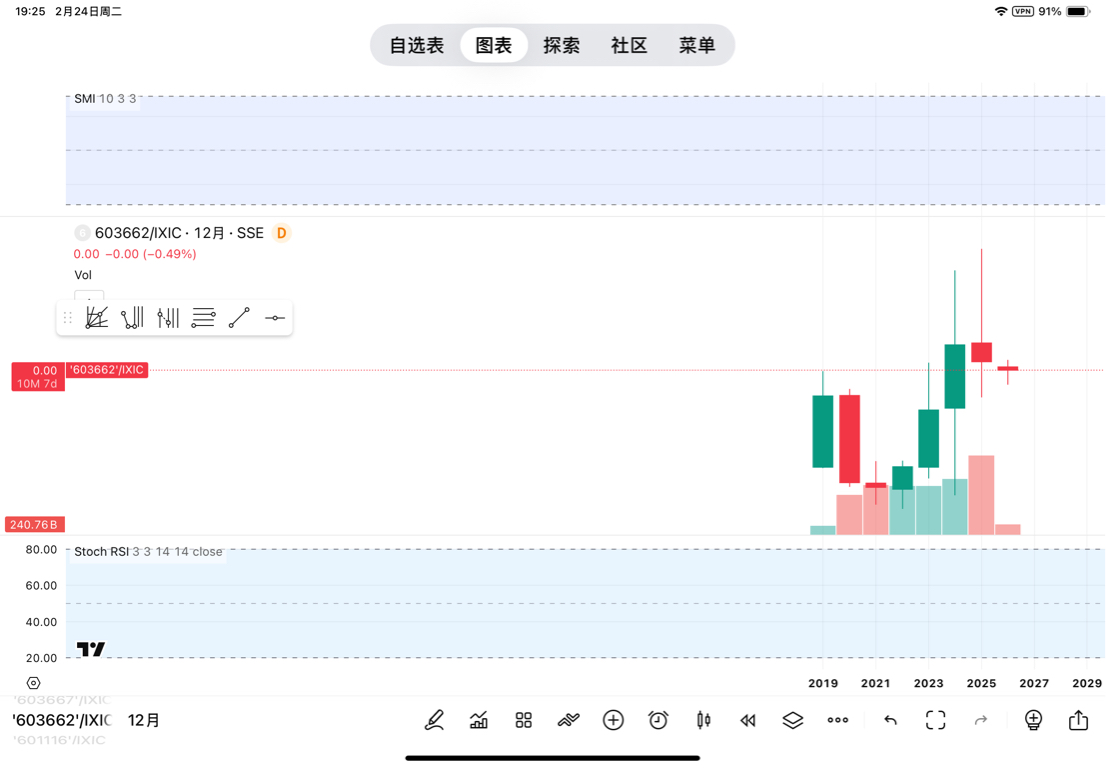The image size is (1106, 768).
Task: Expand the more options ellipsis menu
Action: (838, 720)
